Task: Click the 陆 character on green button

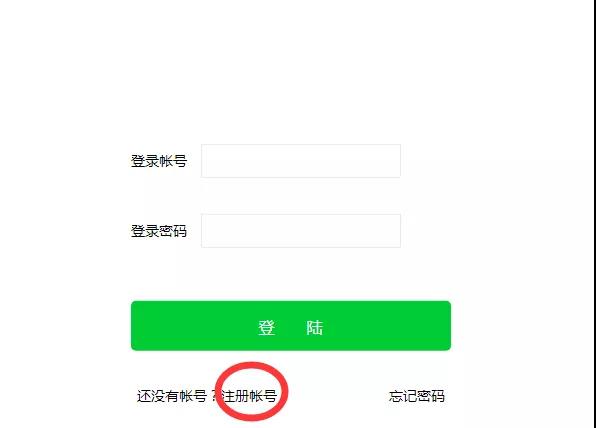Action: coord(315,328)
